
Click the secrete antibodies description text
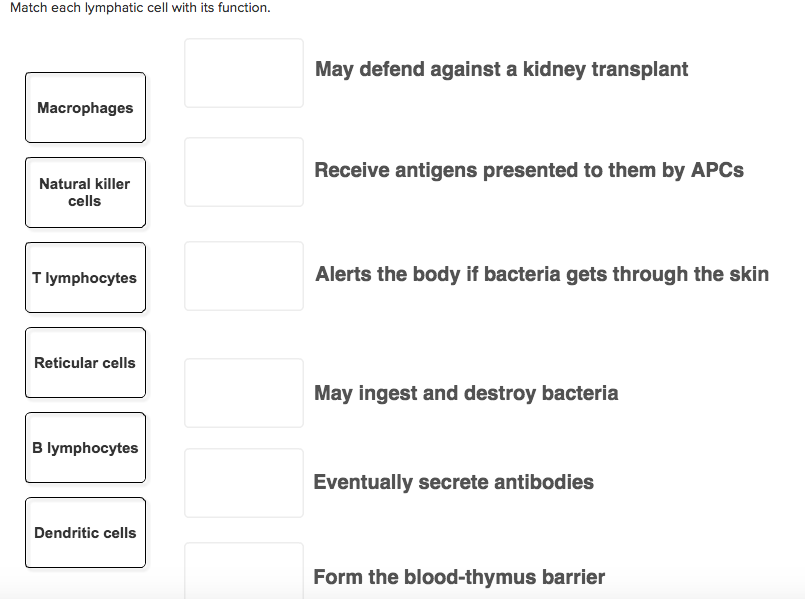pyautogui.click(x=454, y=481)
